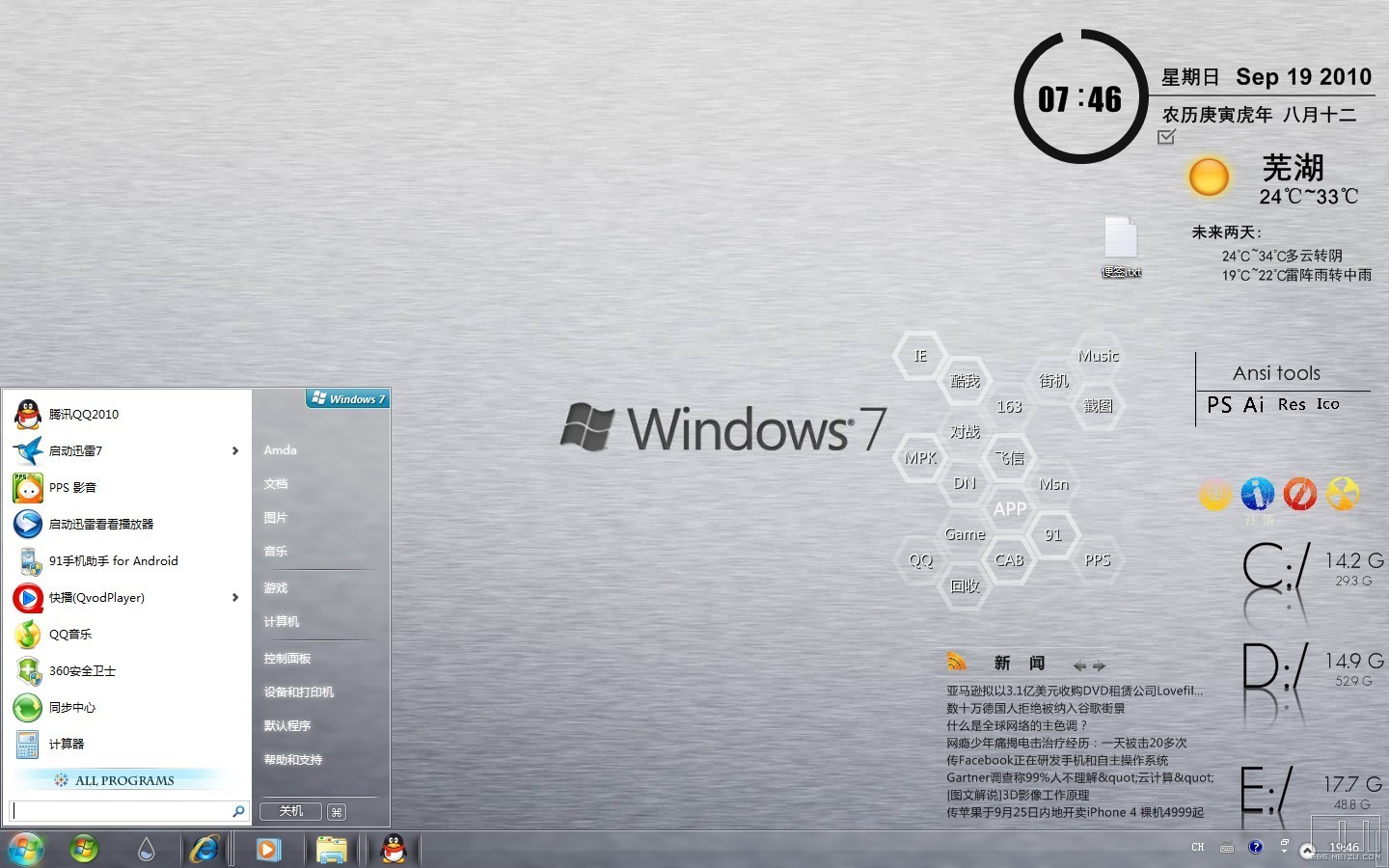Click the Music hexagon launcher
The height and width of the screenshot is (868, 1389).
coord(1099,356)
